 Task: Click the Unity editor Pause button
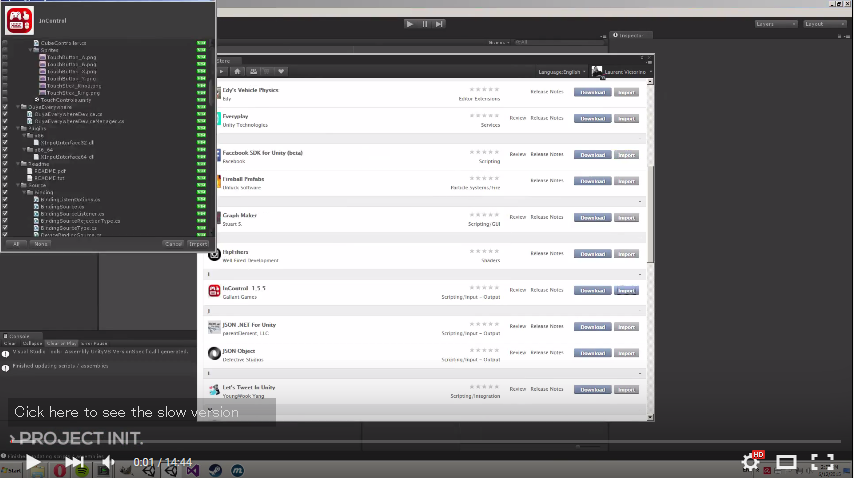click(424, 24)
